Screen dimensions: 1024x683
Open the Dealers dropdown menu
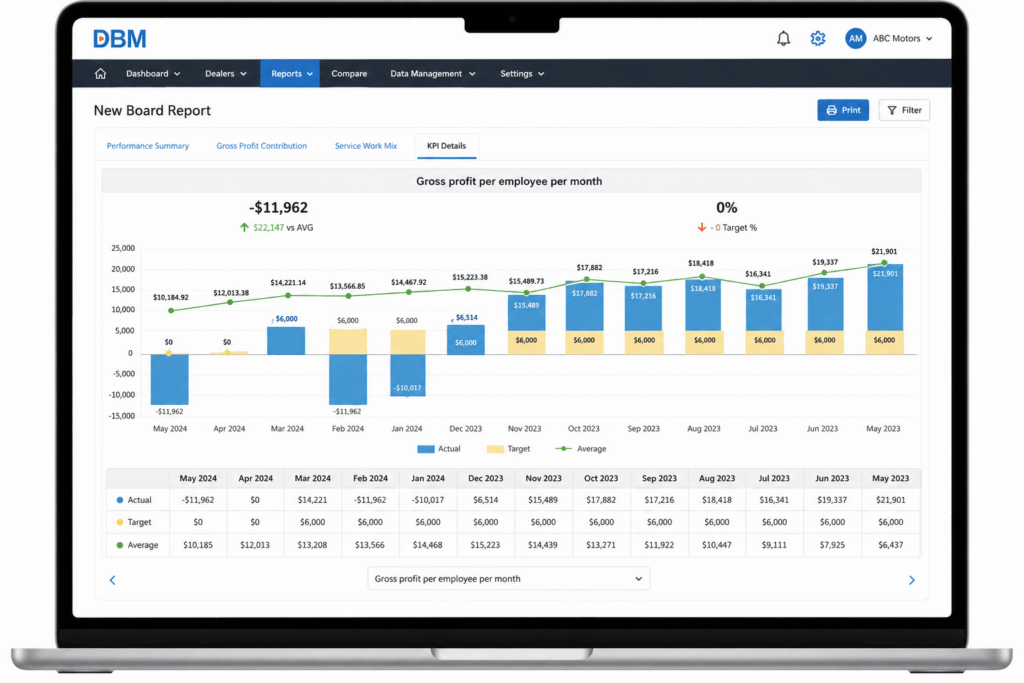(226, 74)
